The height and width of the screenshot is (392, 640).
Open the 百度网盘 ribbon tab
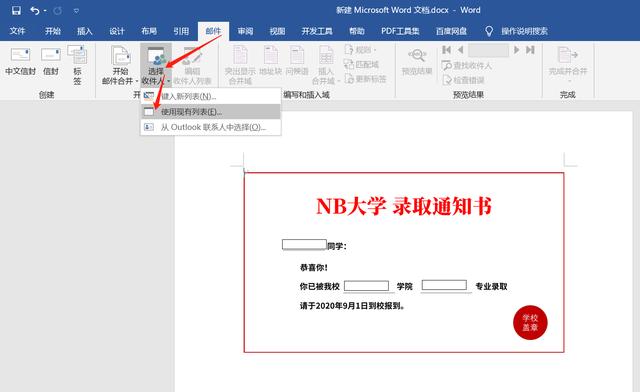pyautogui.click(x=451, y=31)
